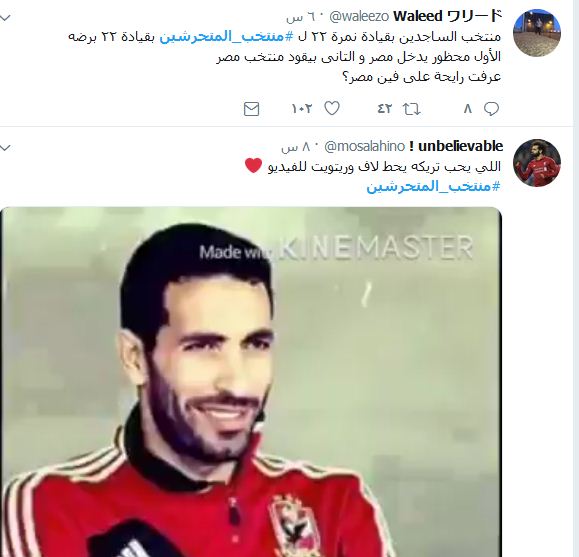Expand the options chevron on Waleed's tweet

coord(5,18)
